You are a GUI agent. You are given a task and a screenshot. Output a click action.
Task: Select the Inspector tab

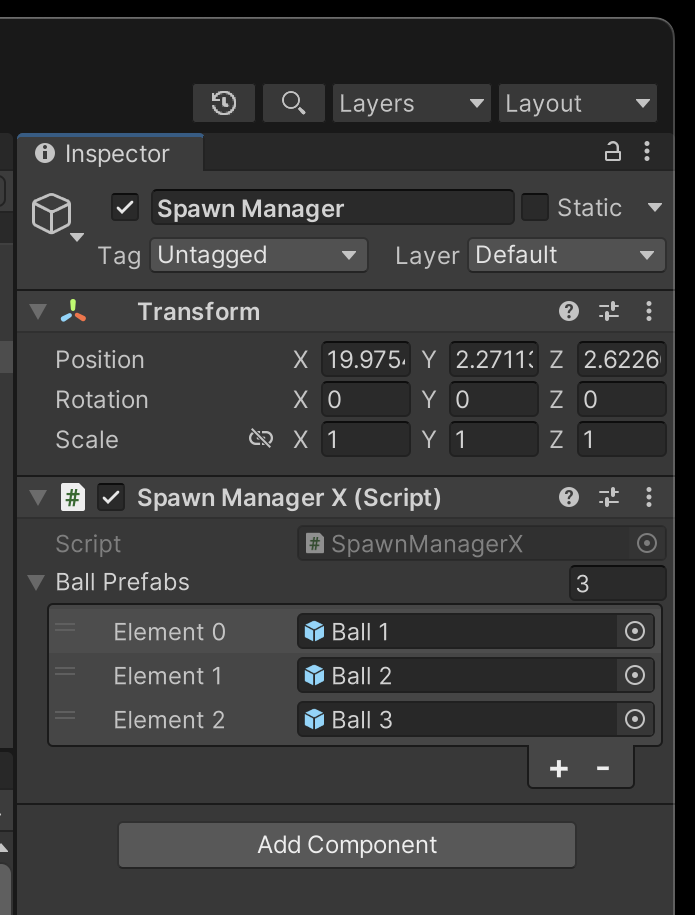[110, 152]
